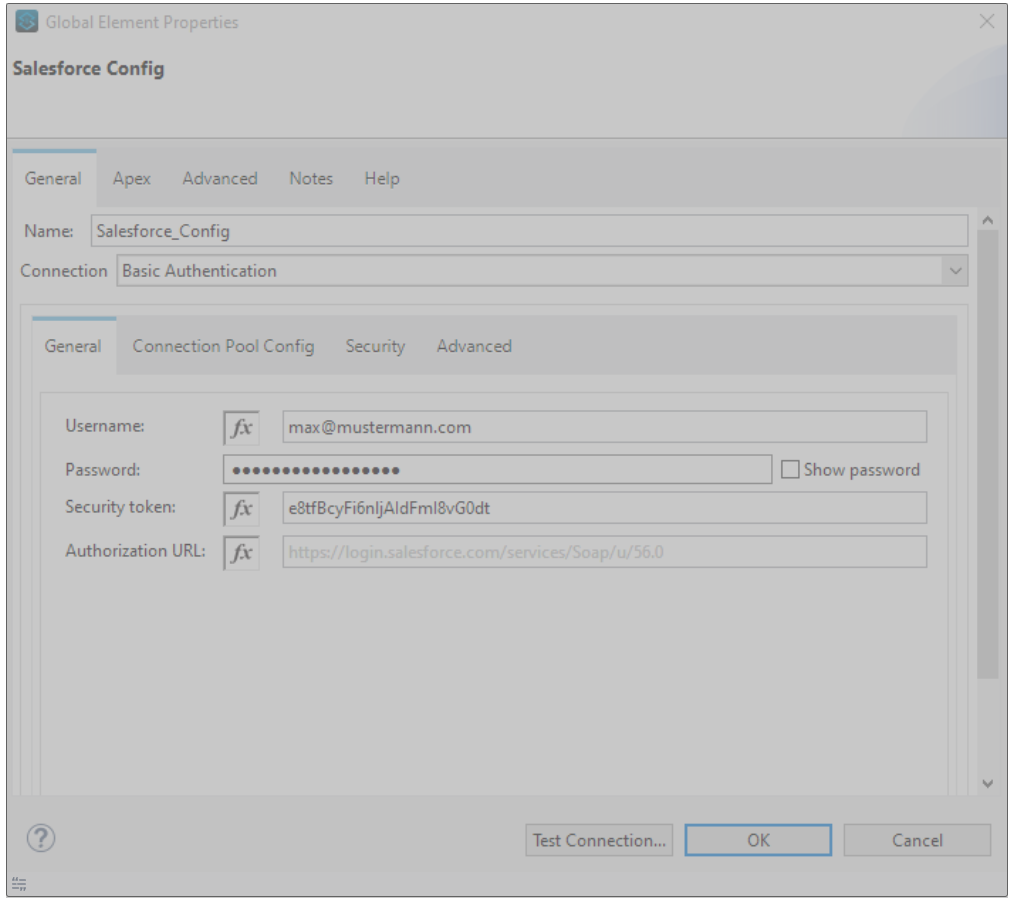
Task: Focus the Password field
Action: click(x=497, y=469)
